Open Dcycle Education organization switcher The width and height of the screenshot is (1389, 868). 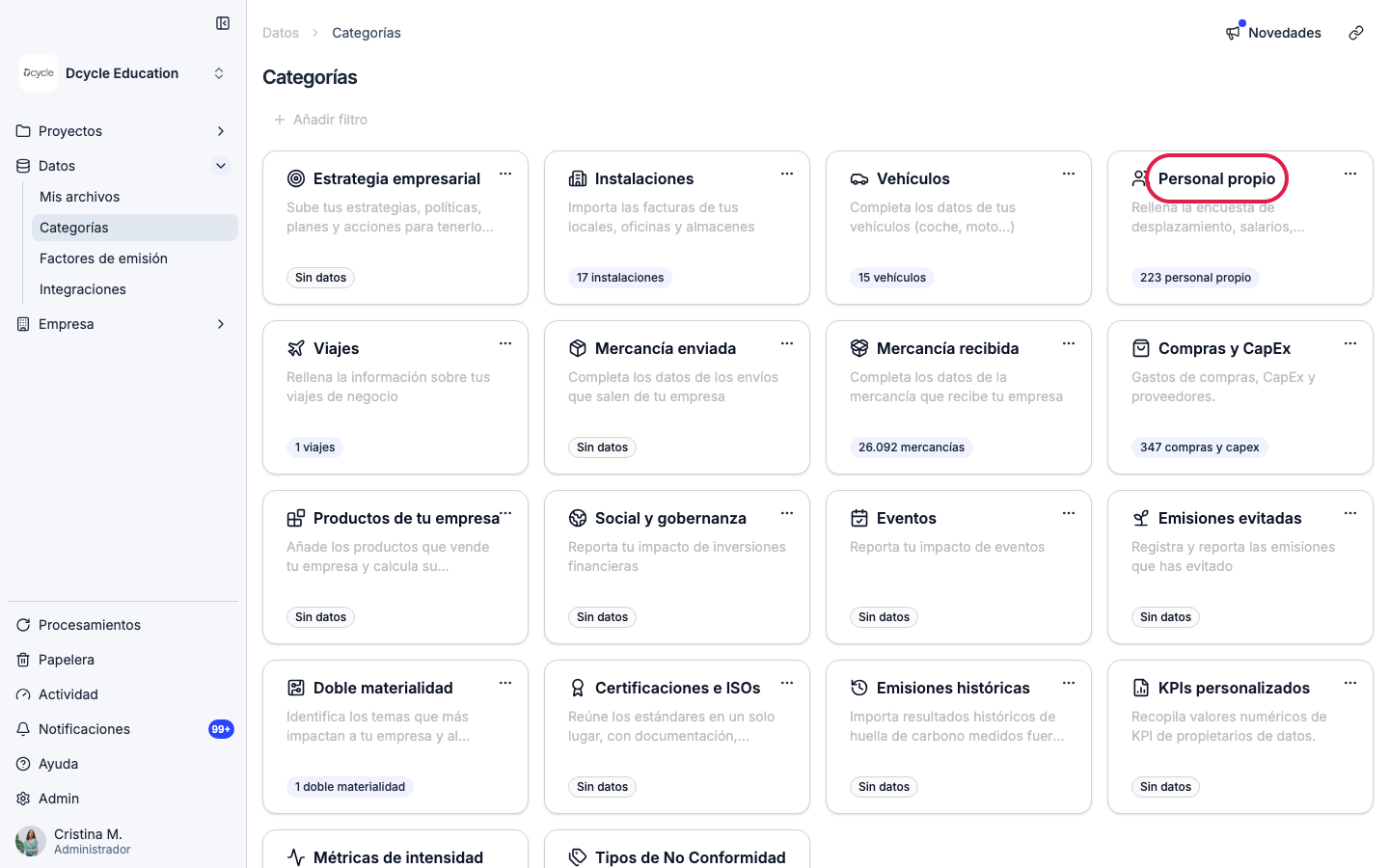[123, 73]
